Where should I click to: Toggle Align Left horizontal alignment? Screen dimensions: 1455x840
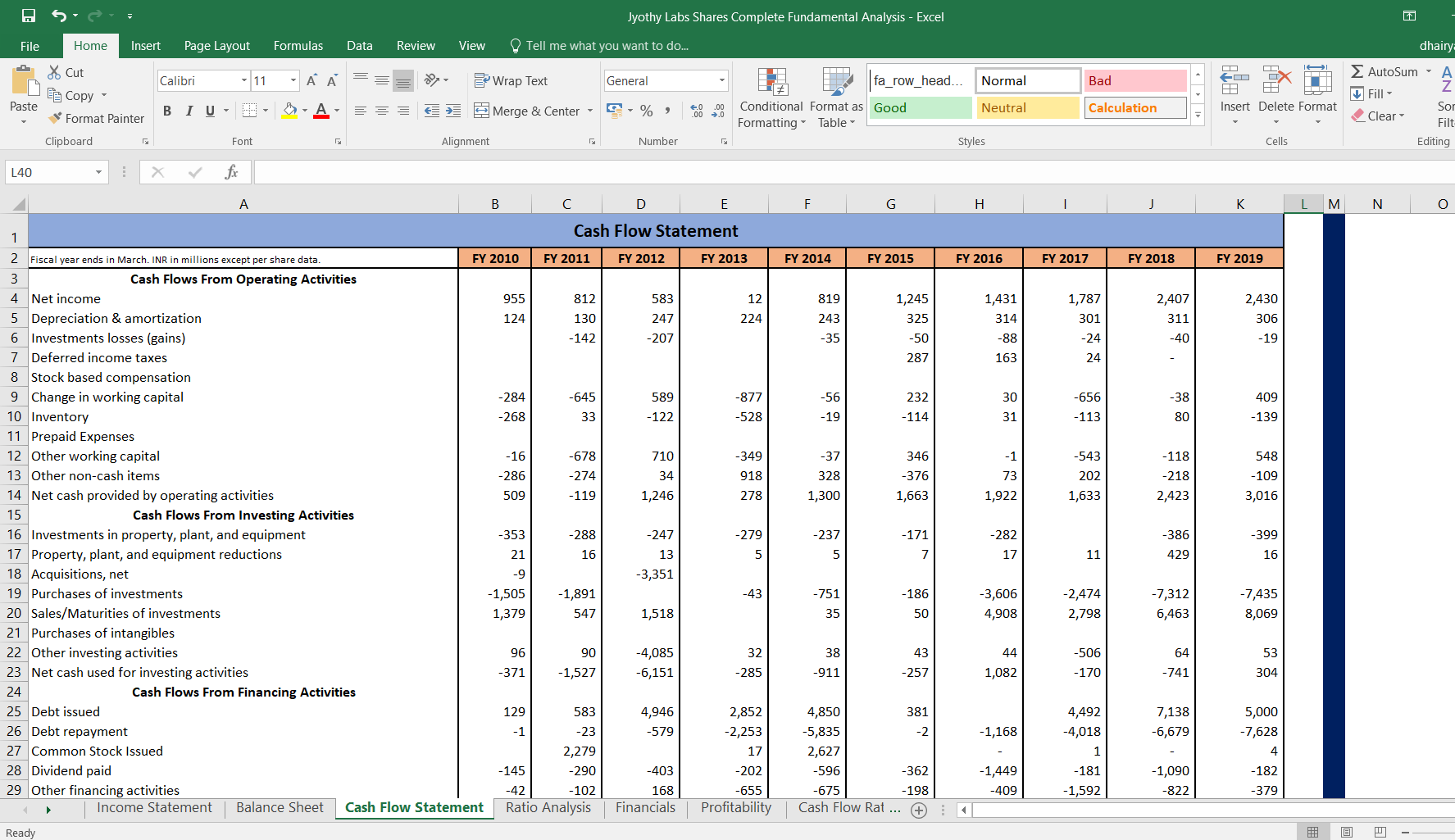click(361, 111)
